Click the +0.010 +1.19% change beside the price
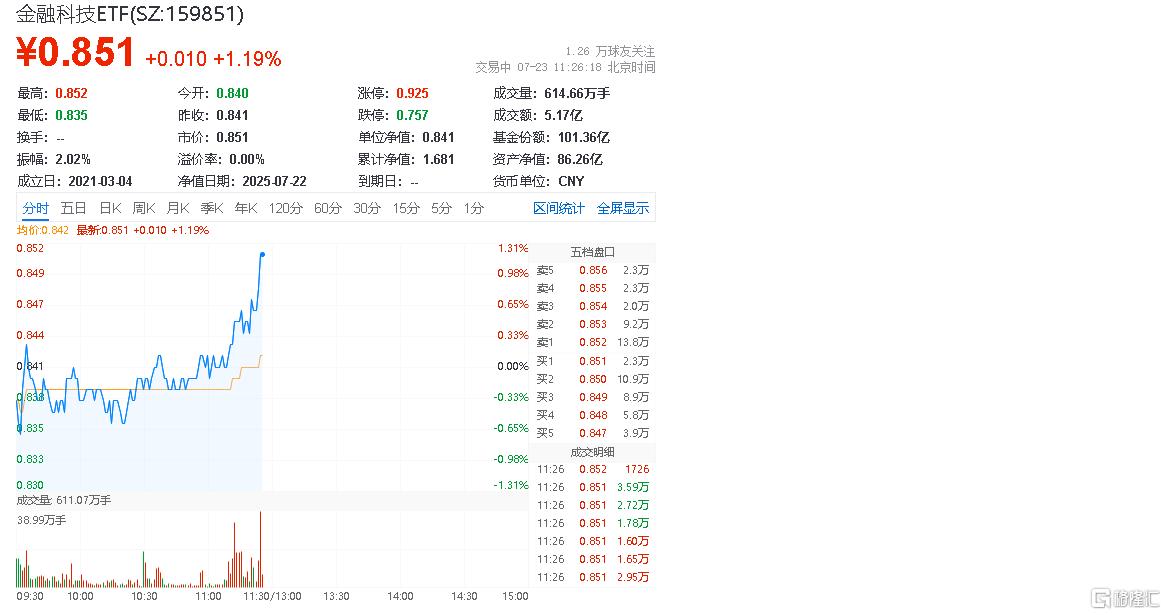The image size is (1166, 615). point(213,59)
